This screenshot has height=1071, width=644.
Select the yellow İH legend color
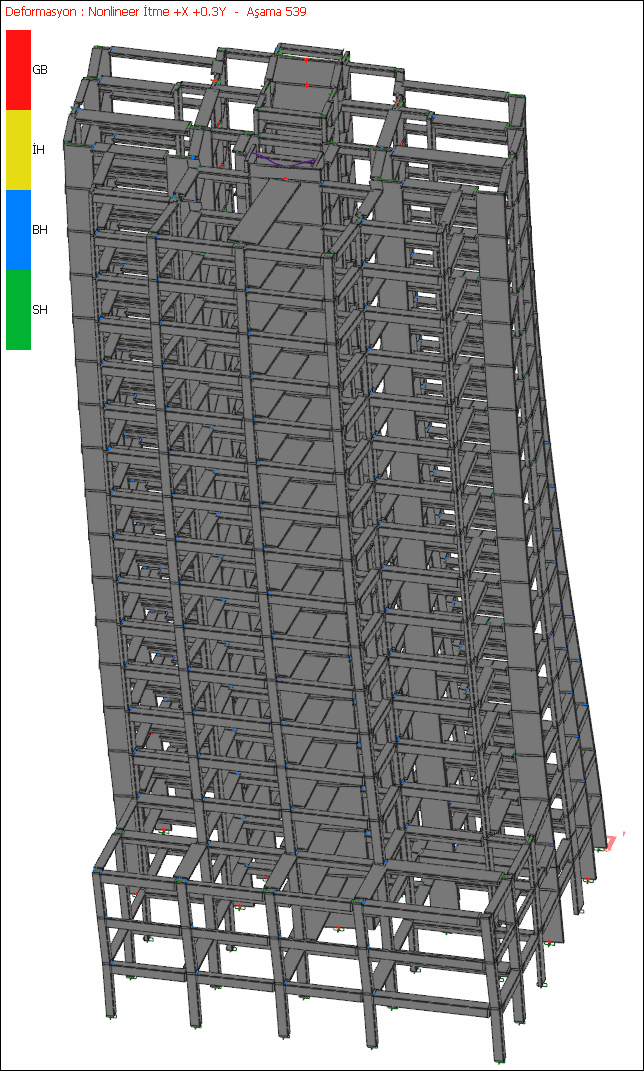(18, 150)
